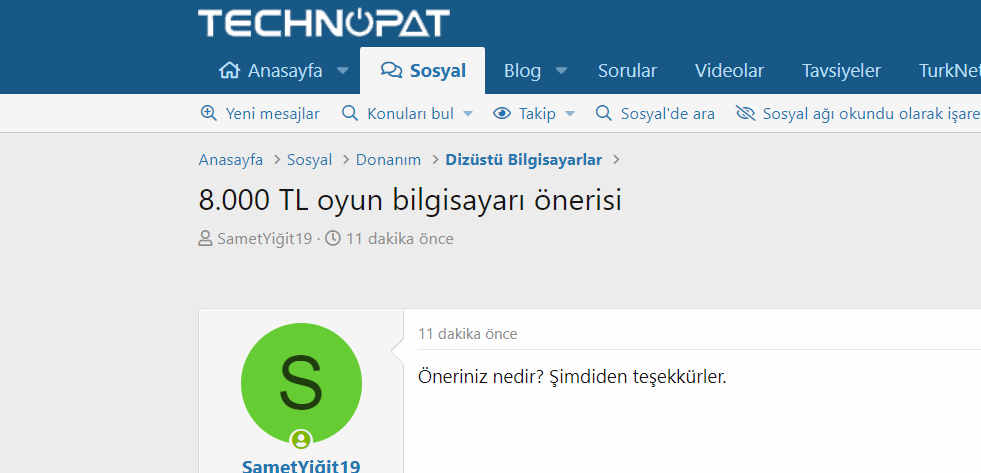Click the thread title 8.000 TL oyun bilgisayarı önerisi
The width and height of the screenshot is (981, 473).
pos(410,200)
